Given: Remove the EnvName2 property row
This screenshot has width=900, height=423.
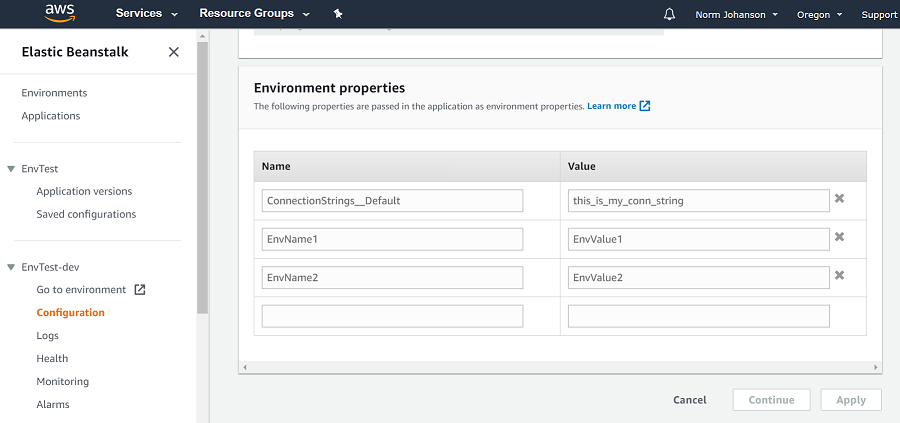Looking at the screenshot, I should click(840, 276).
